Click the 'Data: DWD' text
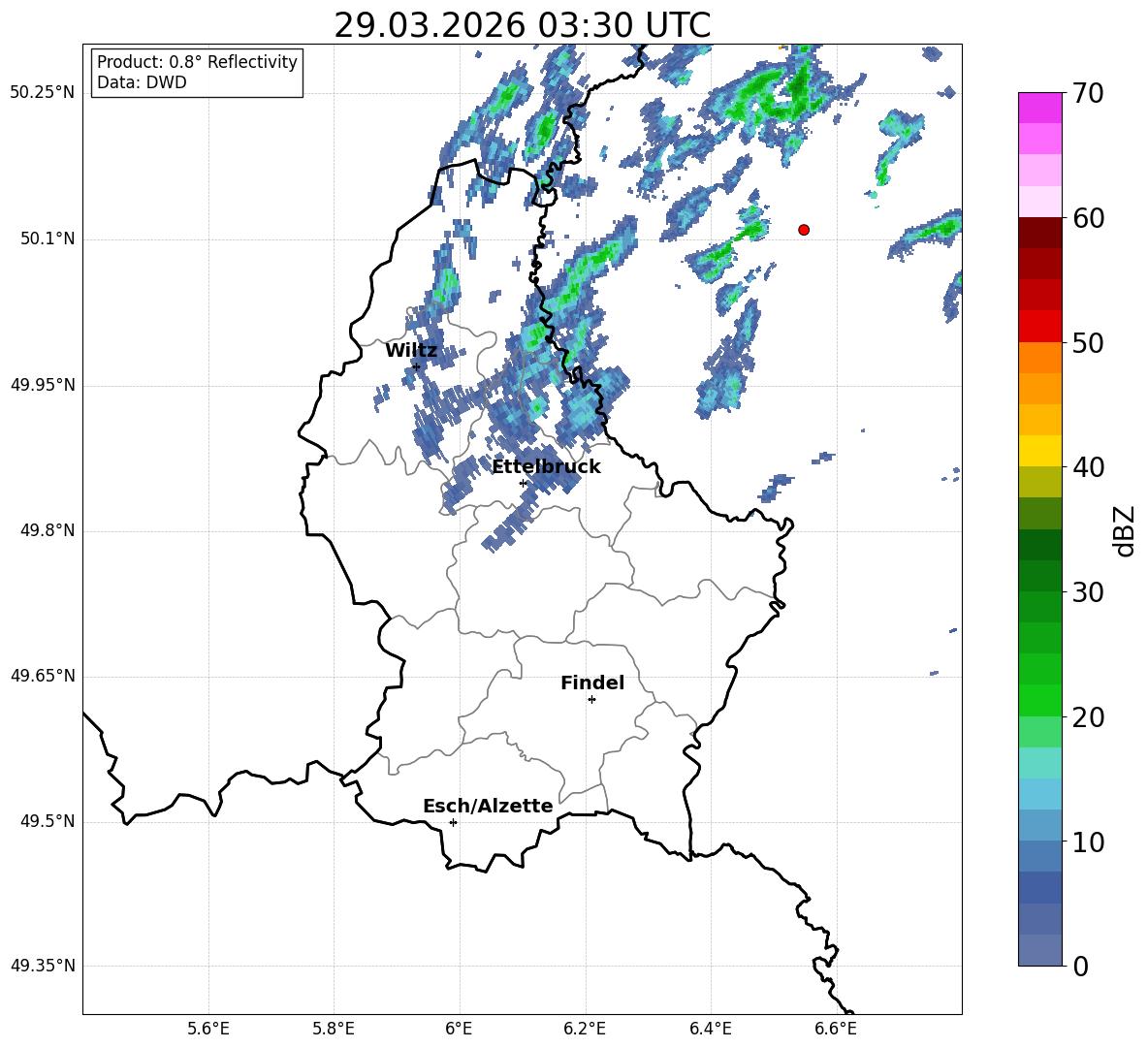Screen dimensions: 1148x1048 pyautogui.click(x=142, y=82)
